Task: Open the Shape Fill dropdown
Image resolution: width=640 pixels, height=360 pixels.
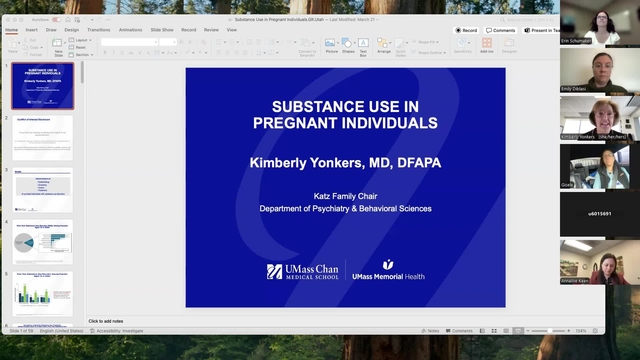Action: click(425, 42)
